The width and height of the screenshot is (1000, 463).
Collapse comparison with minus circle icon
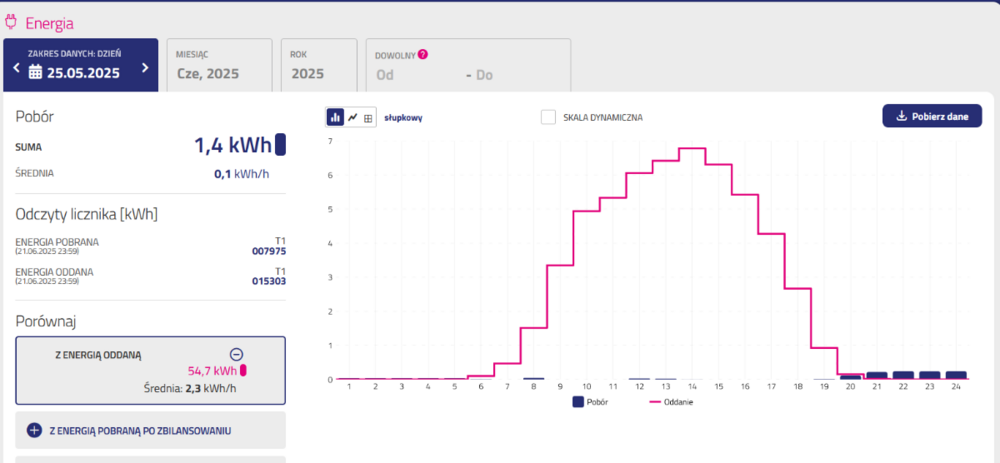[236, 354]
